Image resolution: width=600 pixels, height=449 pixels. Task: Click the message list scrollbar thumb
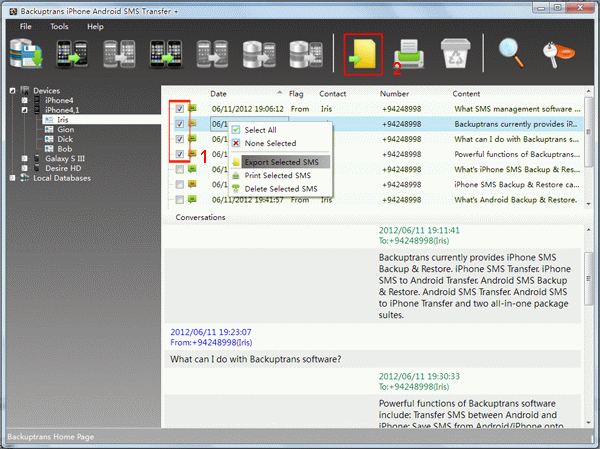click(x=588, y=132)
